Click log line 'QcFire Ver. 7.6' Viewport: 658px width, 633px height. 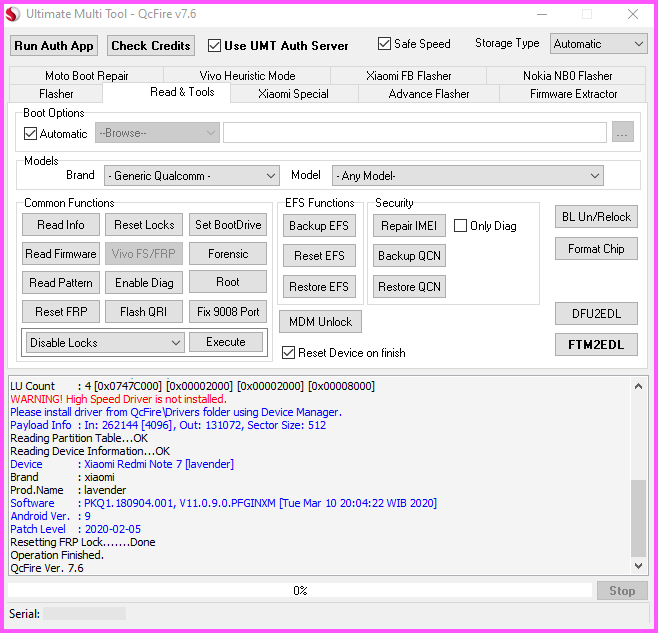47,568
